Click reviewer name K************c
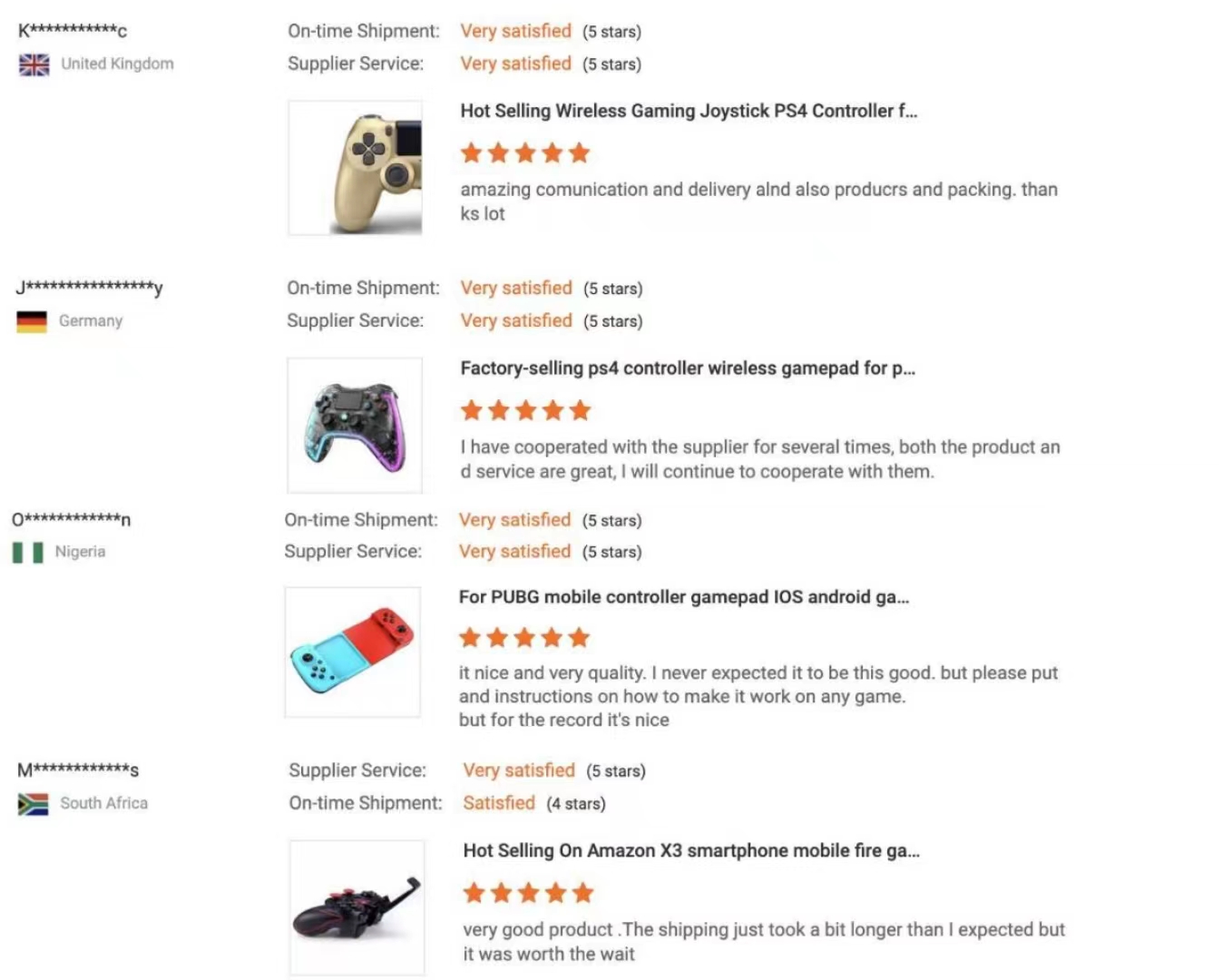Image resolution: width=1222 pixels, height=980 pixels. [73, 31]
